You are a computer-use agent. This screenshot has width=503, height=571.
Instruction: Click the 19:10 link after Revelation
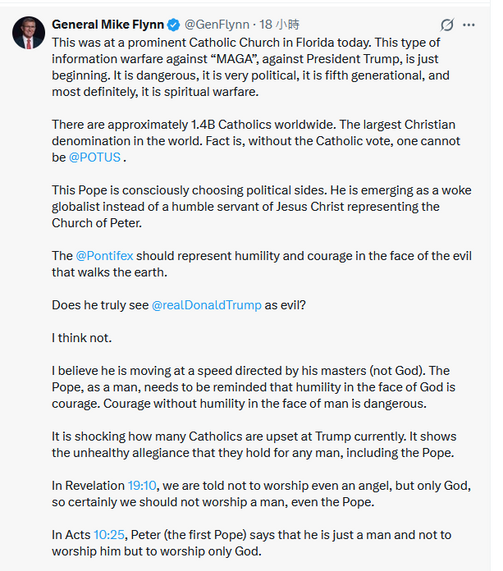142,485
